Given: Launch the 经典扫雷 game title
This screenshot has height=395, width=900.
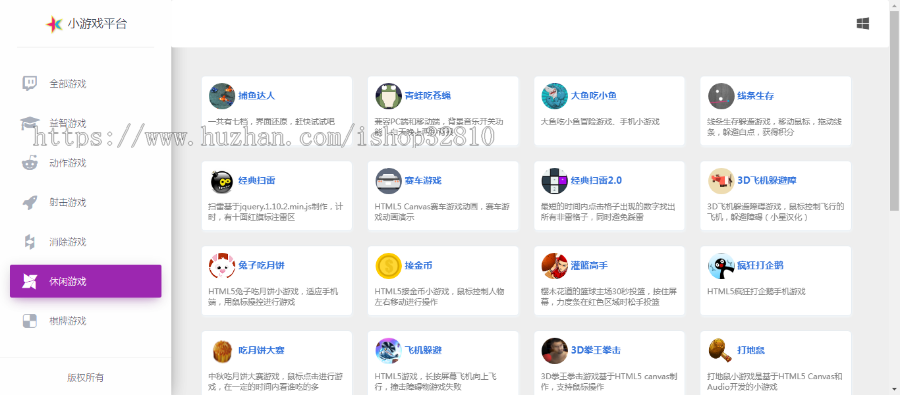Looking at the screenshot, I should [x=257, y=181].
